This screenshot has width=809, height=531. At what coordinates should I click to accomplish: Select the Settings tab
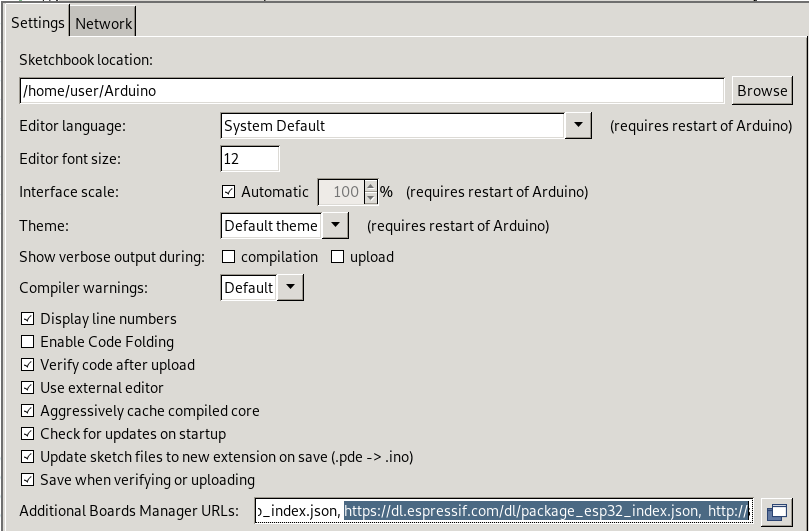pos(38,23)
